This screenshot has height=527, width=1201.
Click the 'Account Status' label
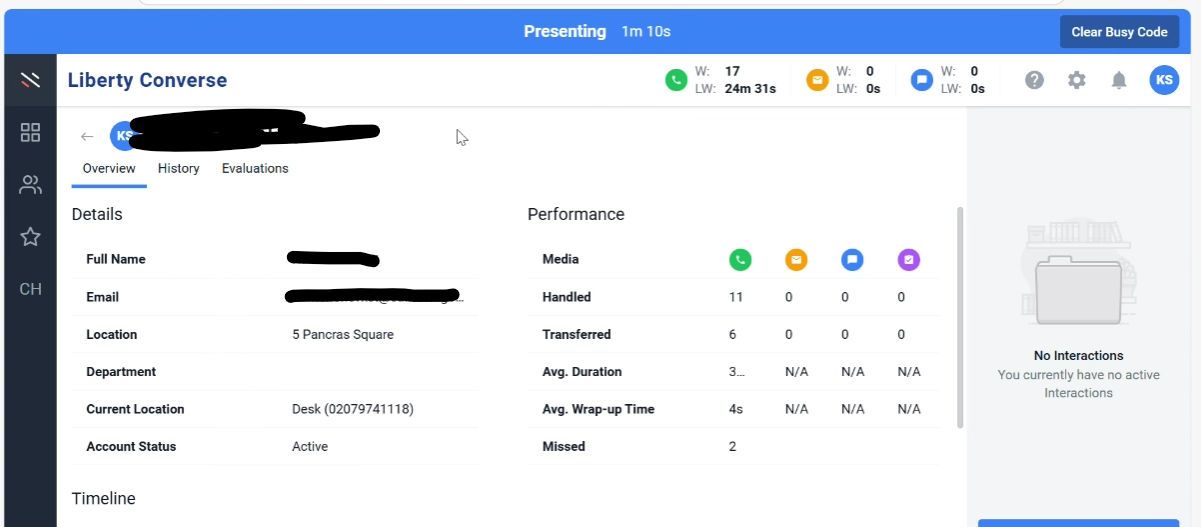131,447
